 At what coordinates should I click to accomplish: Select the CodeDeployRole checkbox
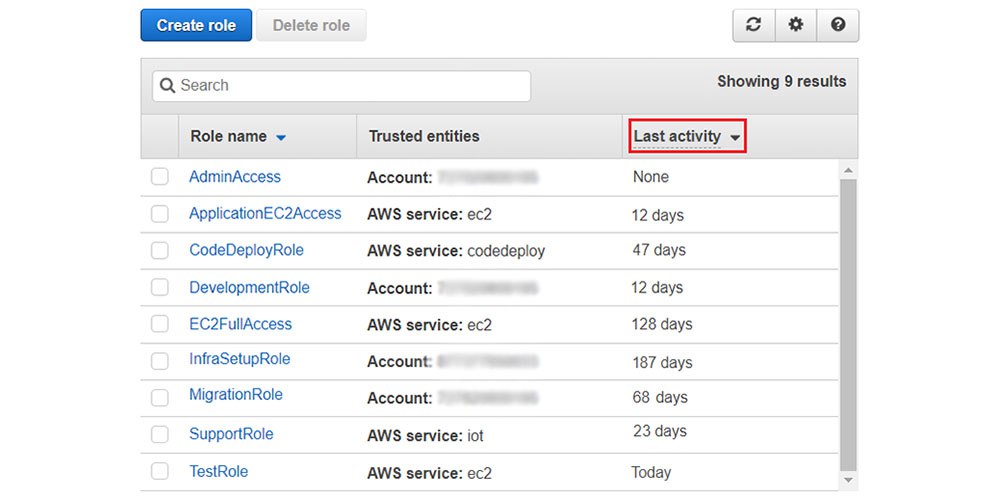click(x=159, y=251)
